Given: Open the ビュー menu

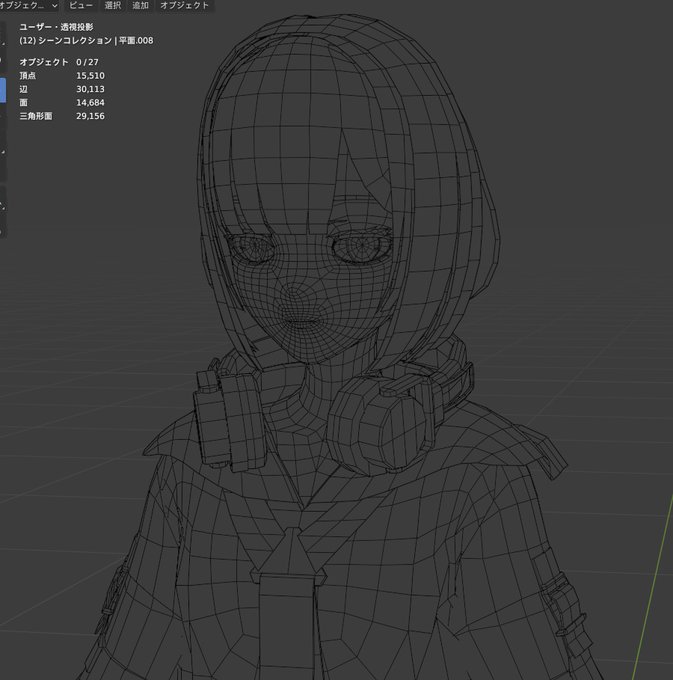Looking at the screenshot, I should (x=81, y=6).
